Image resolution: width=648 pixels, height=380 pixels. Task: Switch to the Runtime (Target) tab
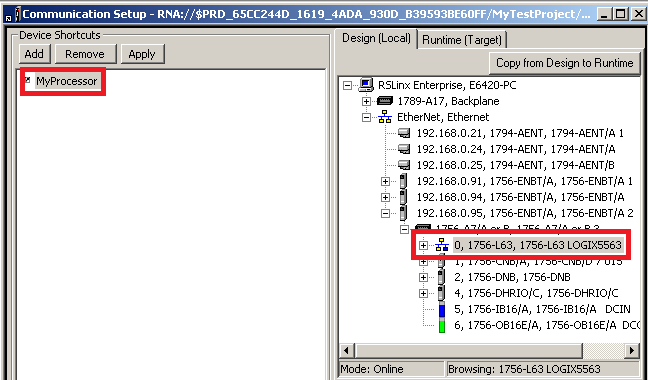pyautogui.click(x=462, y=40)
